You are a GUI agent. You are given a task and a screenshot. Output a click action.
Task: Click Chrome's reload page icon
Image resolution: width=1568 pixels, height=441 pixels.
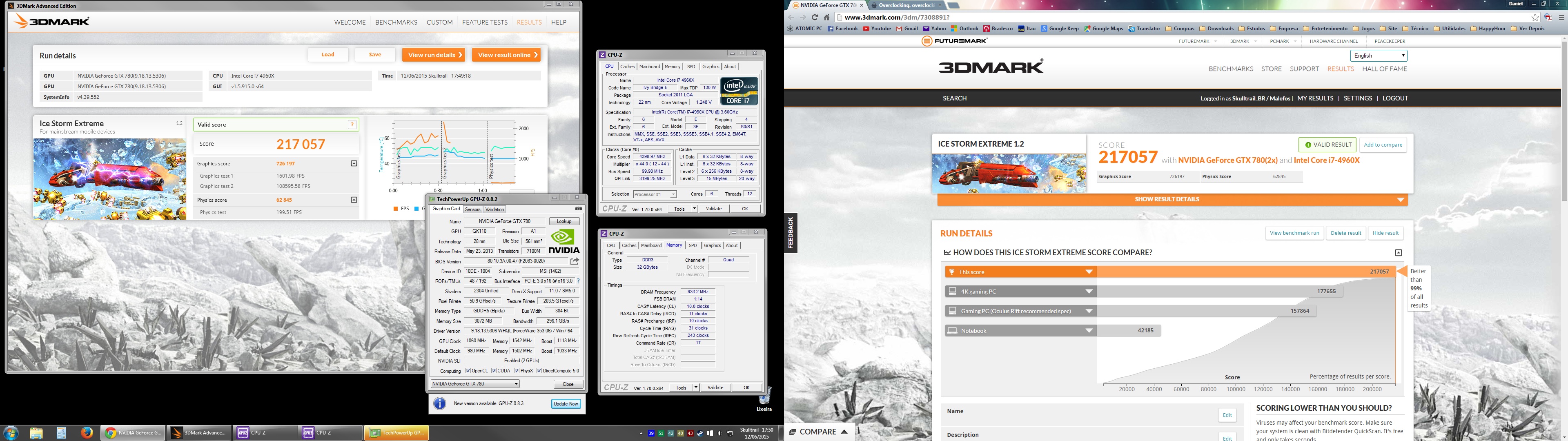point(815,18)
